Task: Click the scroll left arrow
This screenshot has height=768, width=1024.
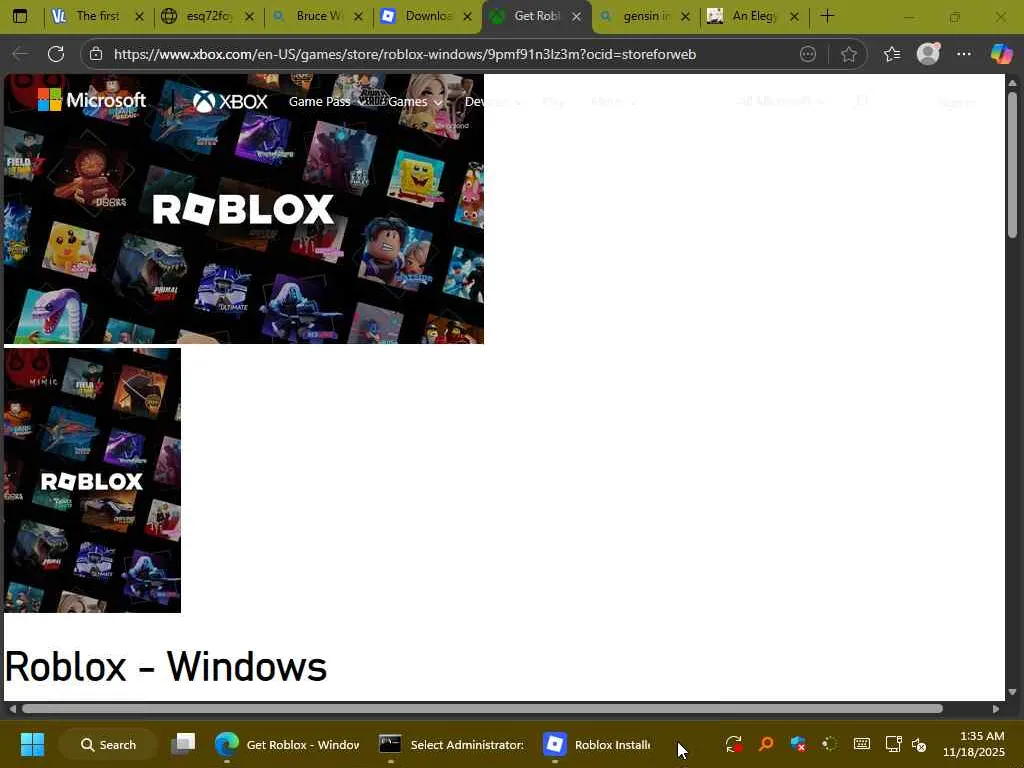Action: click(x=12, y=709)
